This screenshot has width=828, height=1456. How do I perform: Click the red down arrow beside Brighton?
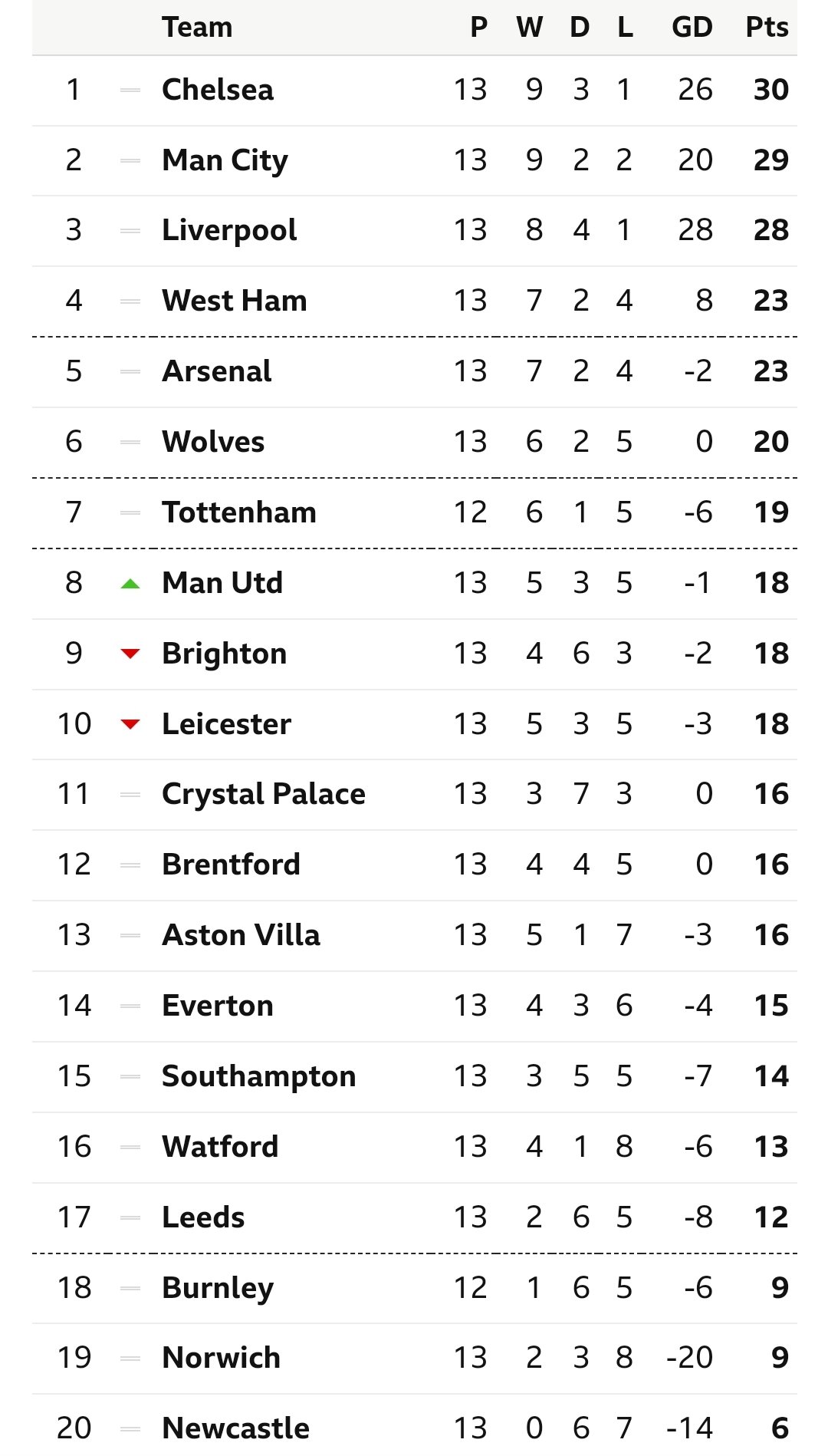tap(130, 654)
